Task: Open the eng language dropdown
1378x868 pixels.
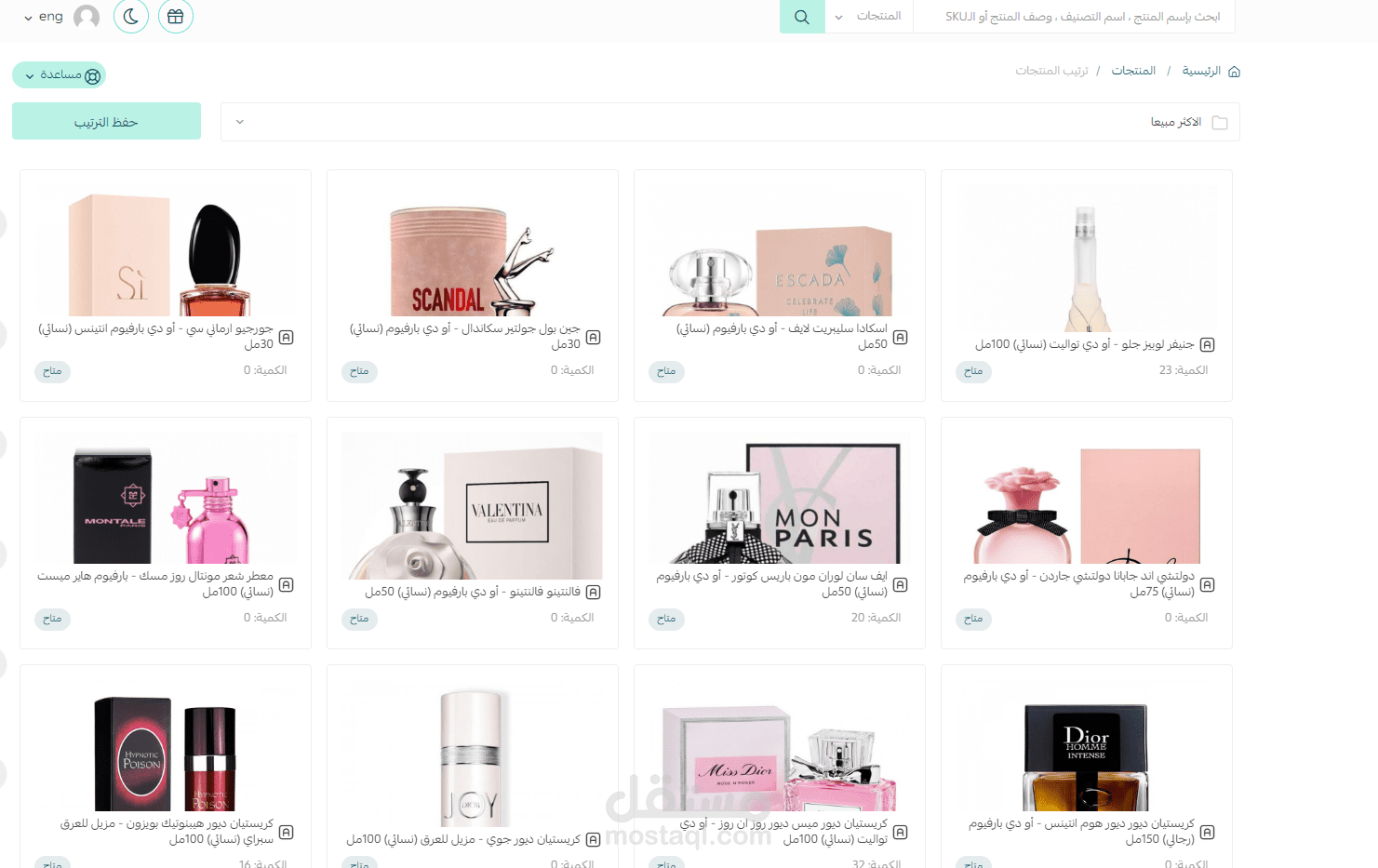Action: pyautogui.click(x=44, y=17)
